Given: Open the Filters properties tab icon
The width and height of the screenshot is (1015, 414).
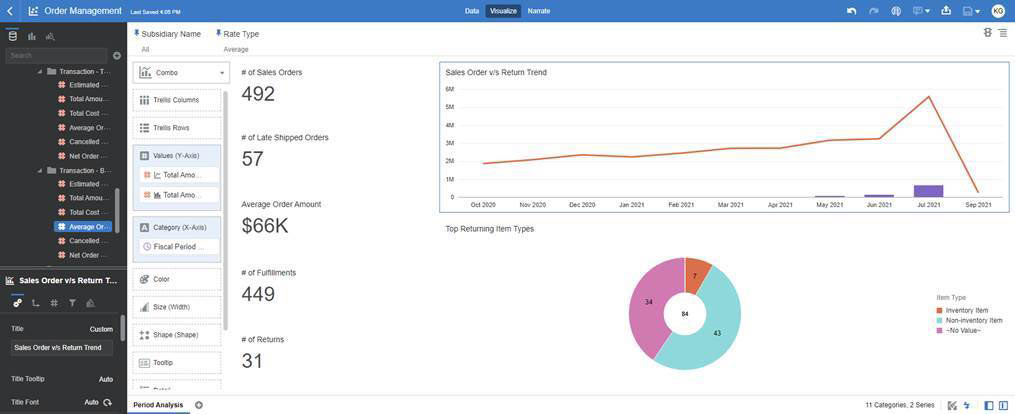Looking at the screenshot, I should pos(72,303).
